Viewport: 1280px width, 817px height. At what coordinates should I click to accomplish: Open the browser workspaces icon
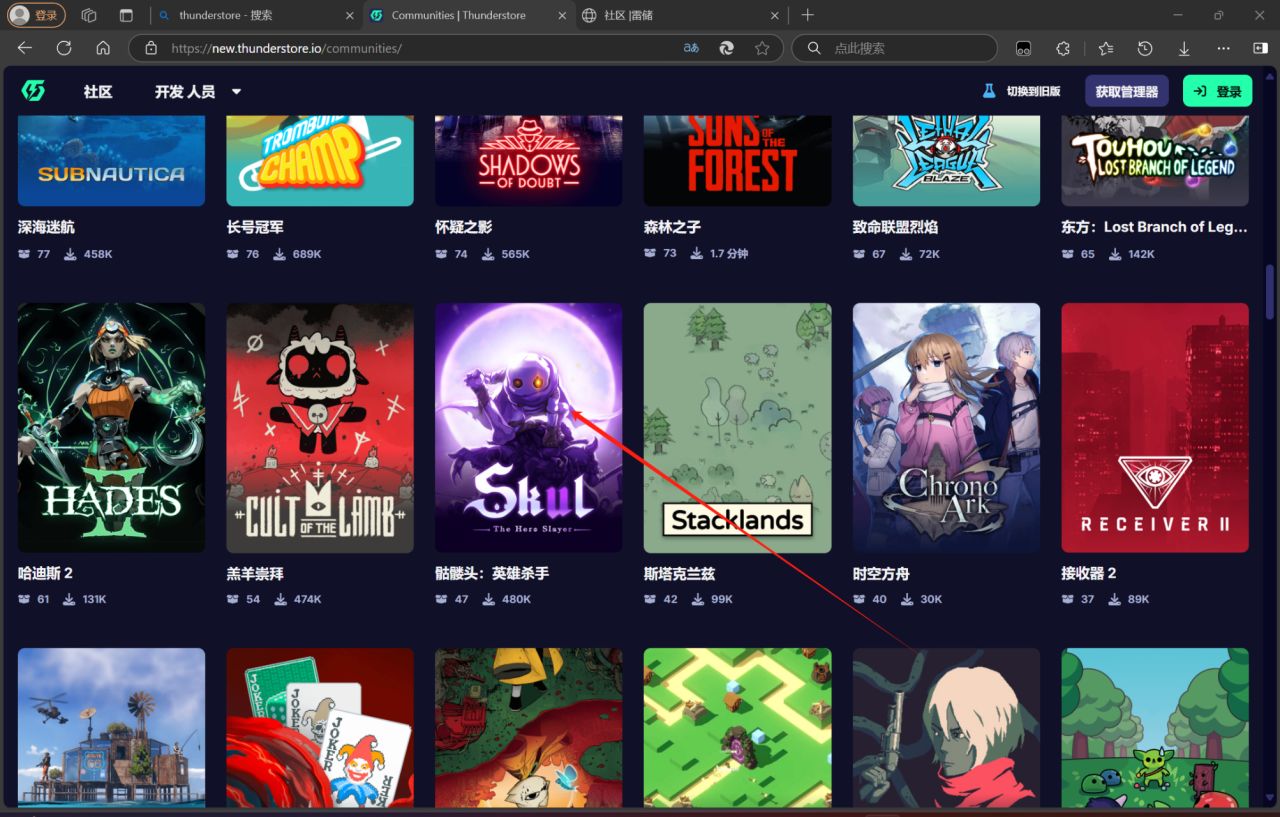pyautogui.click(x=89, y=15)
